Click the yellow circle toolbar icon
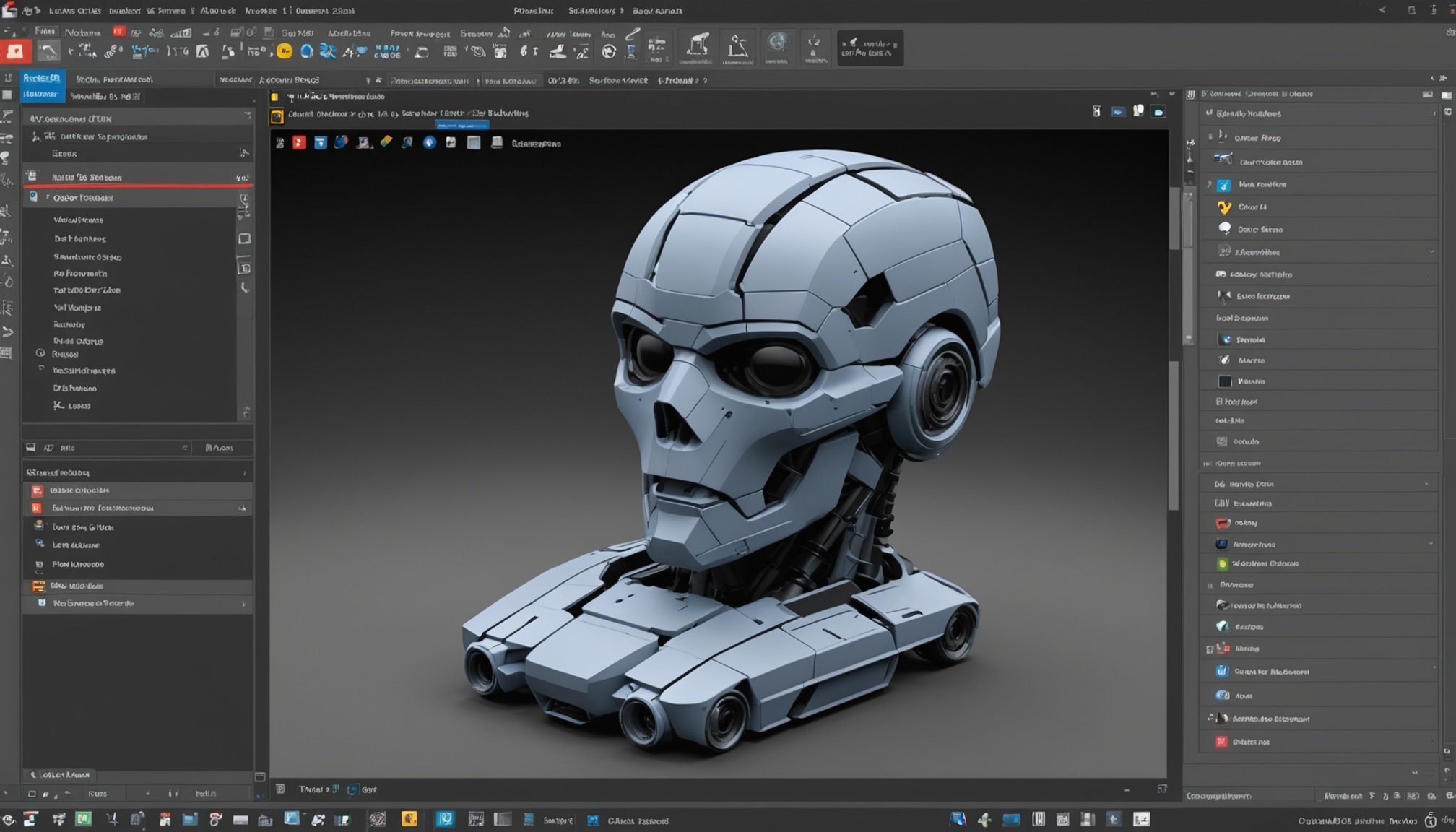The height and width of the screenshot is (832, 1456). 285,51
